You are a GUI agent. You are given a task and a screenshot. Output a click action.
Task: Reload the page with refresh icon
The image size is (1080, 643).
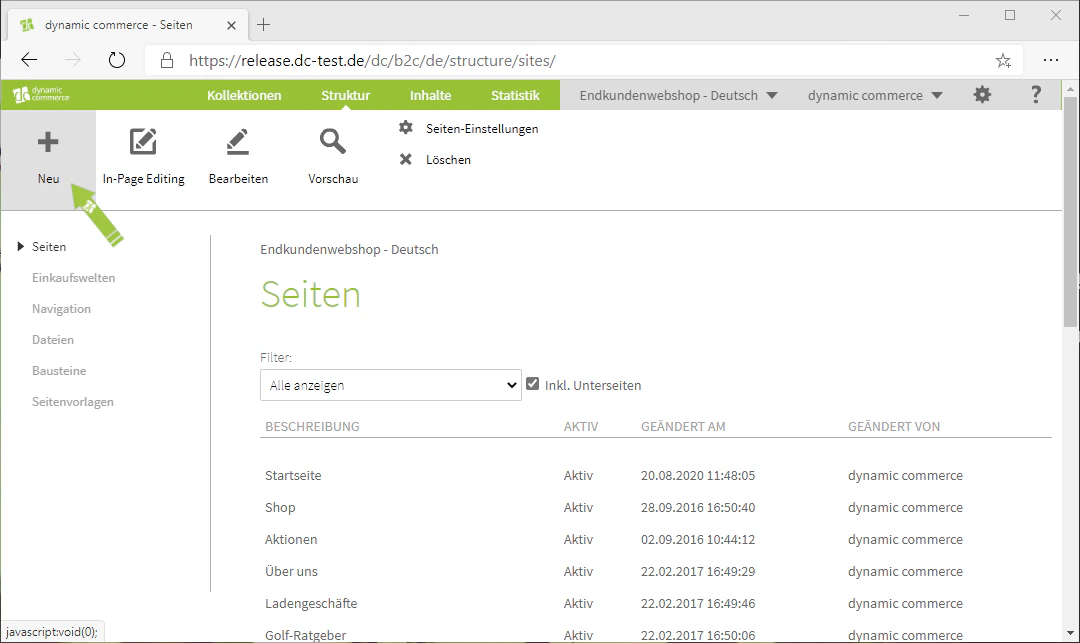point(117,61)
